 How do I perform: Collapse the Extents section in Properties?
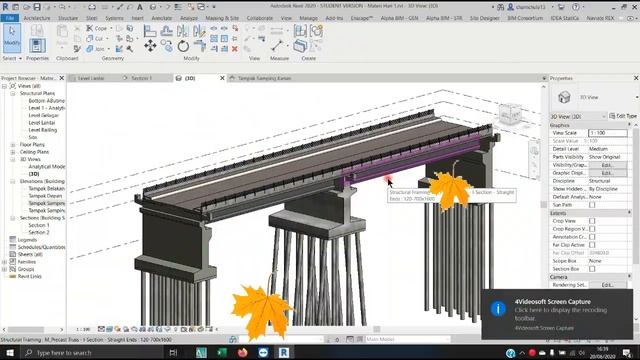pyautogui.click(x=629, y=213)
